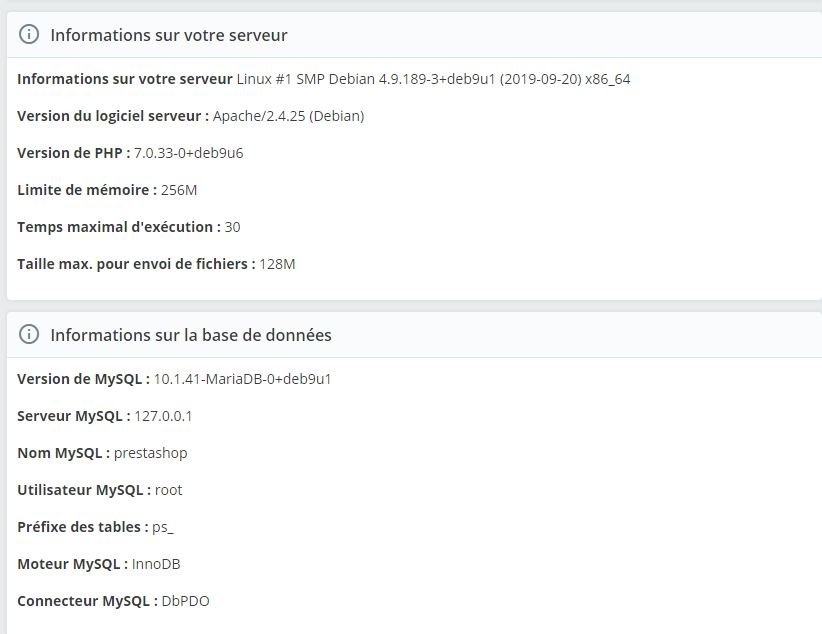Click info icon beside database information heading
This screenshot has height=634, width=822.
[x=29, y=334]
